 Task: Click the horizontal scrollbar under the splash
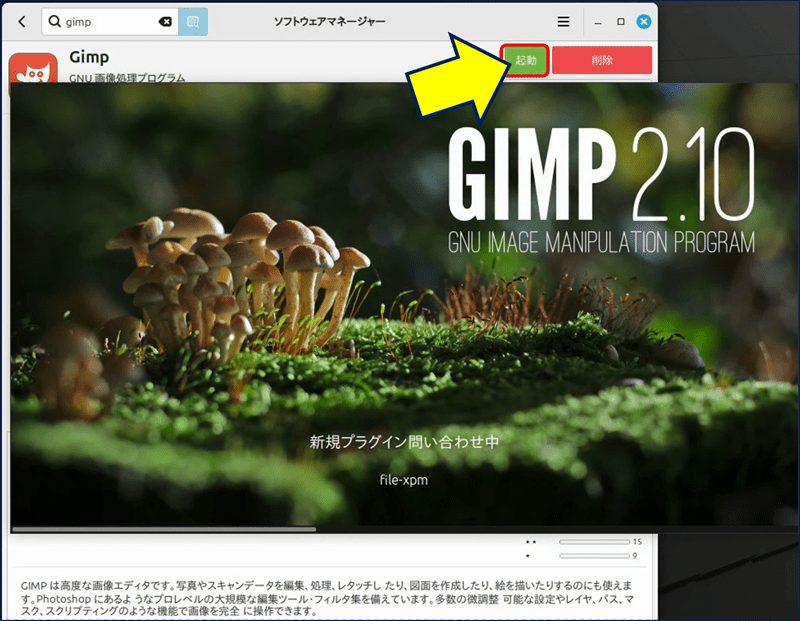[x=164, y=529]
